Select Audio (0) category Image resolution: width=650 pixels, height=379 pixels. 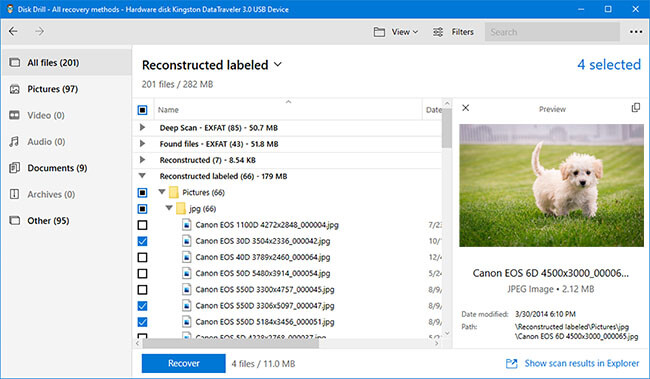pyautogui.click(x=66, y=141)
